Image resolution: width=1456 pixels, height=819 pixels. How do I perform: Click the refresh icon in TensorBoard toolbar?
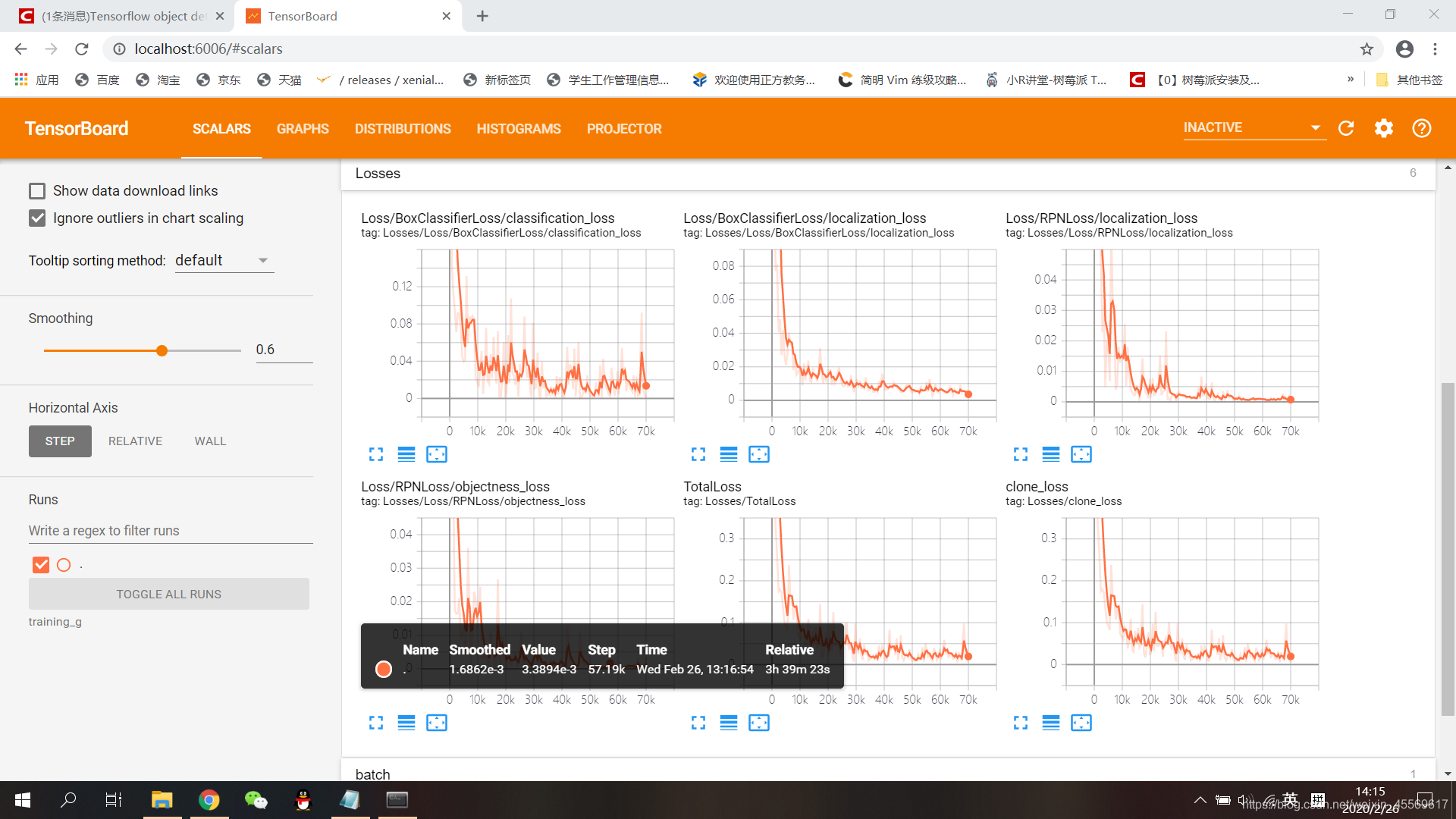[x=1346, y=127]
